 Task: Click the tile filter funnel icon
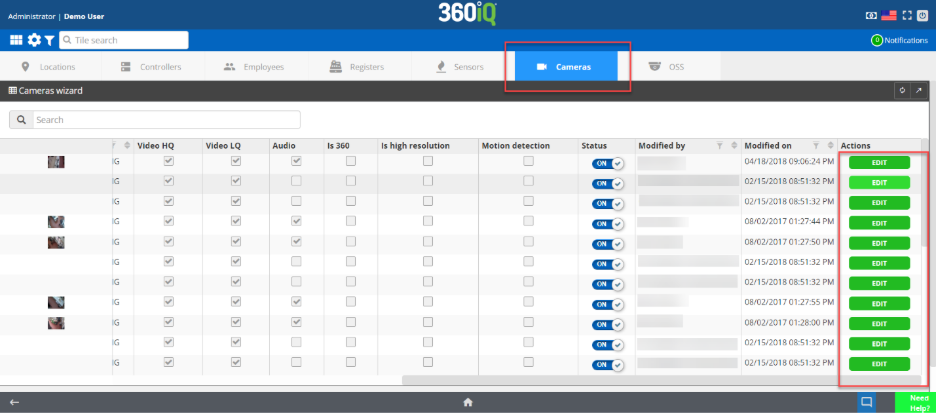[49, 40]
